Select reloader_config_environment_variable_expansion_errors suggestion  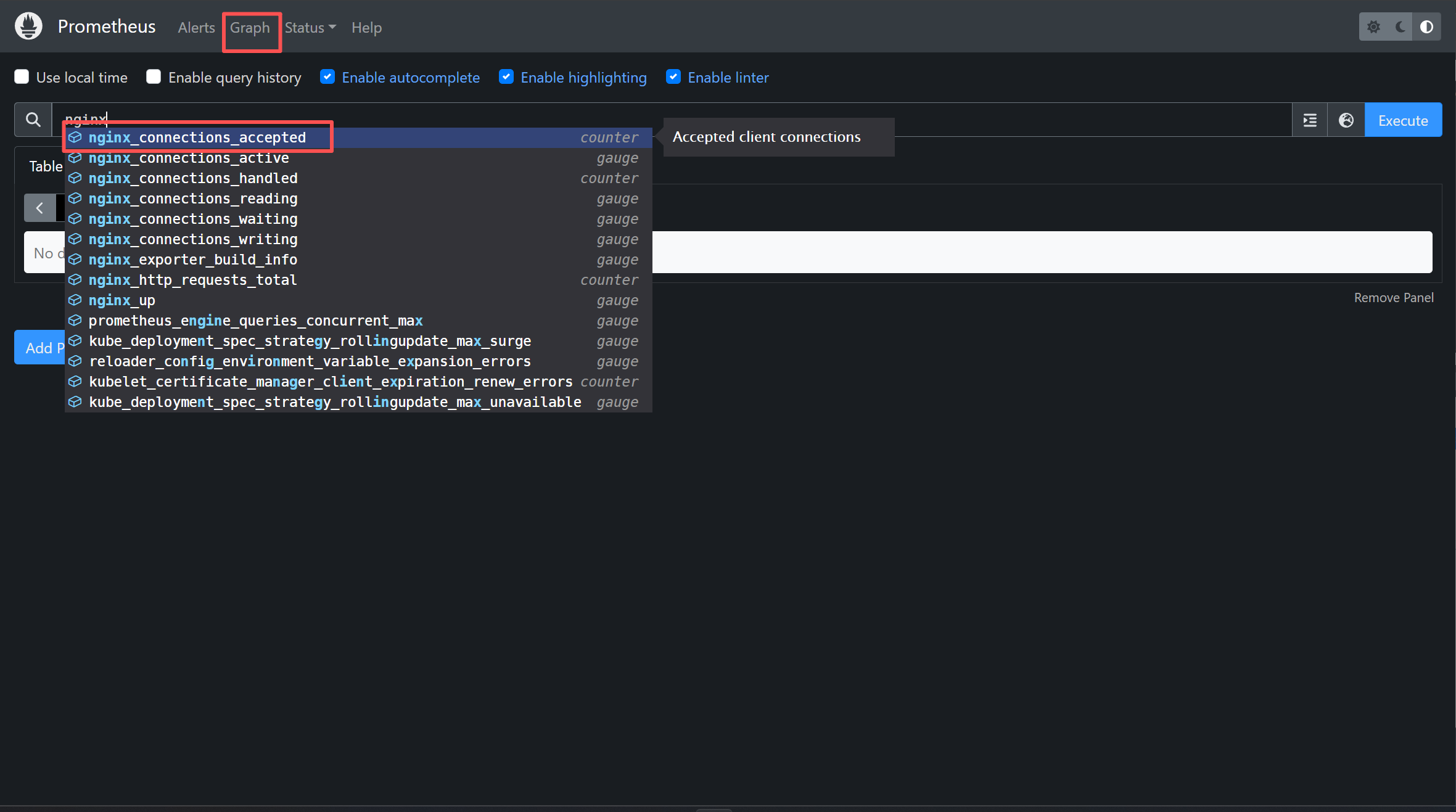click(358, 361)
